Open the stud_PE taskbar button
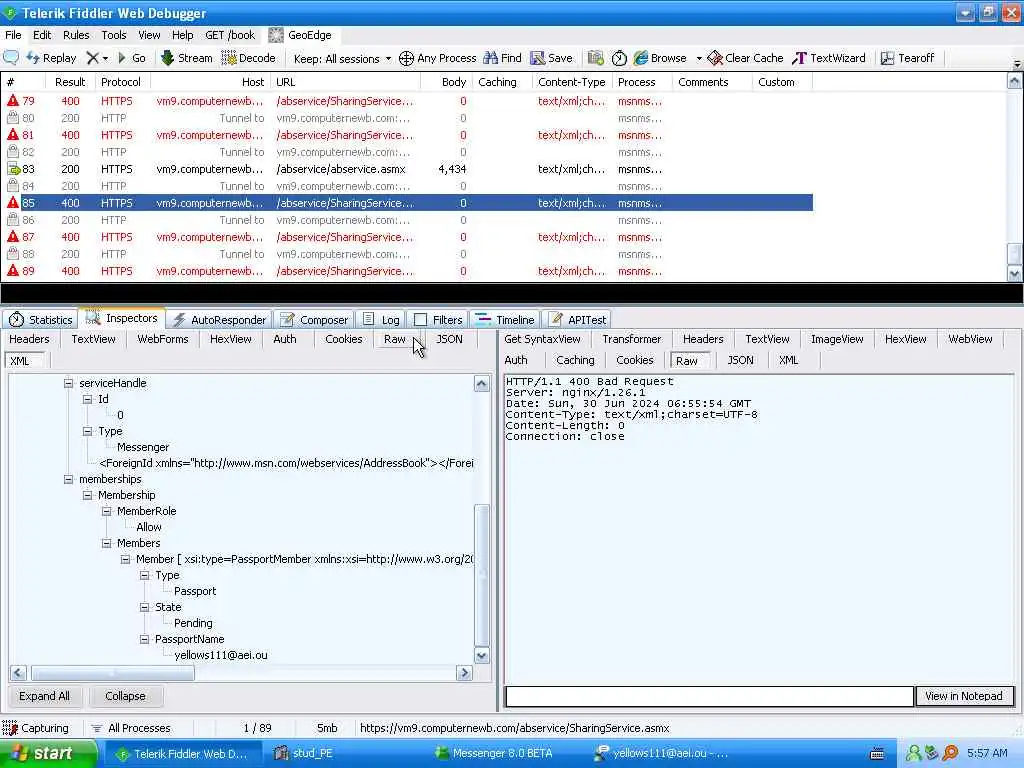Viewport: 1024px width, 768px height. 304,754
